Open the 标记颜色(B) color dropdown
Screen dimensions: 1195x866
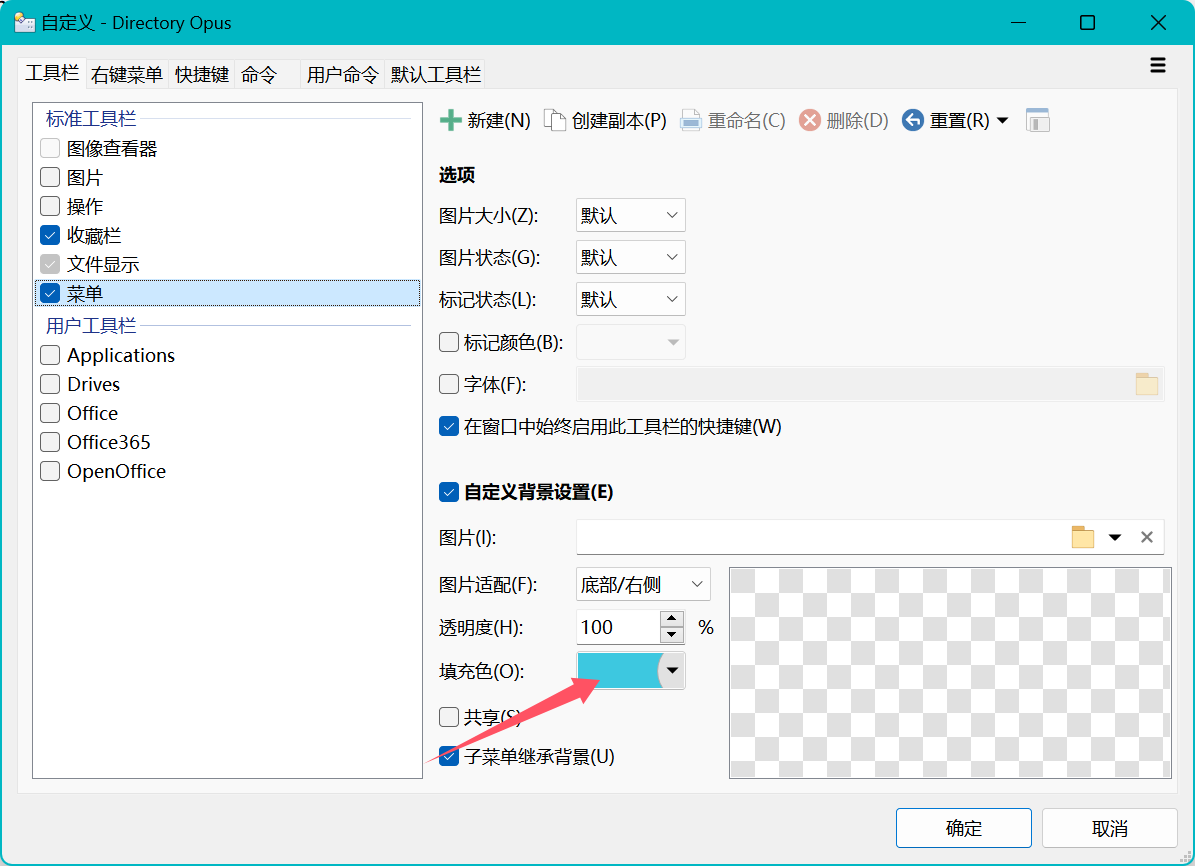click(630, 342)
